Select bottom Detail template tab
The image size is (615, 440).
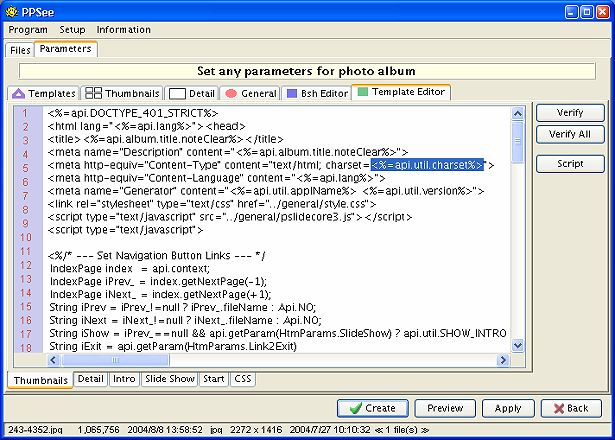(x=91, y=379)
